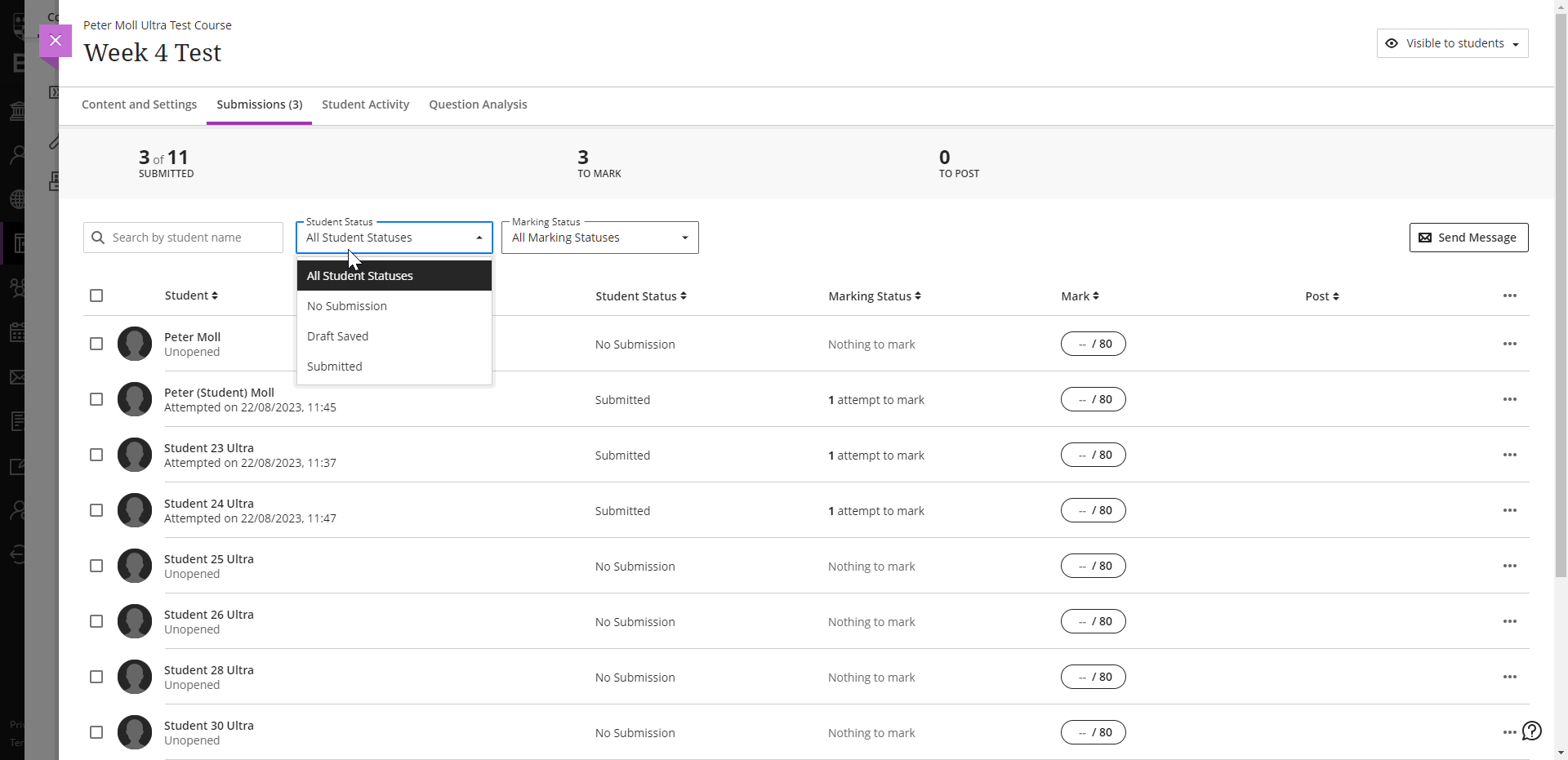The image size is (1568, 760).
Task: Open the help question mark icon
Action: click(x=1531, y=731)
